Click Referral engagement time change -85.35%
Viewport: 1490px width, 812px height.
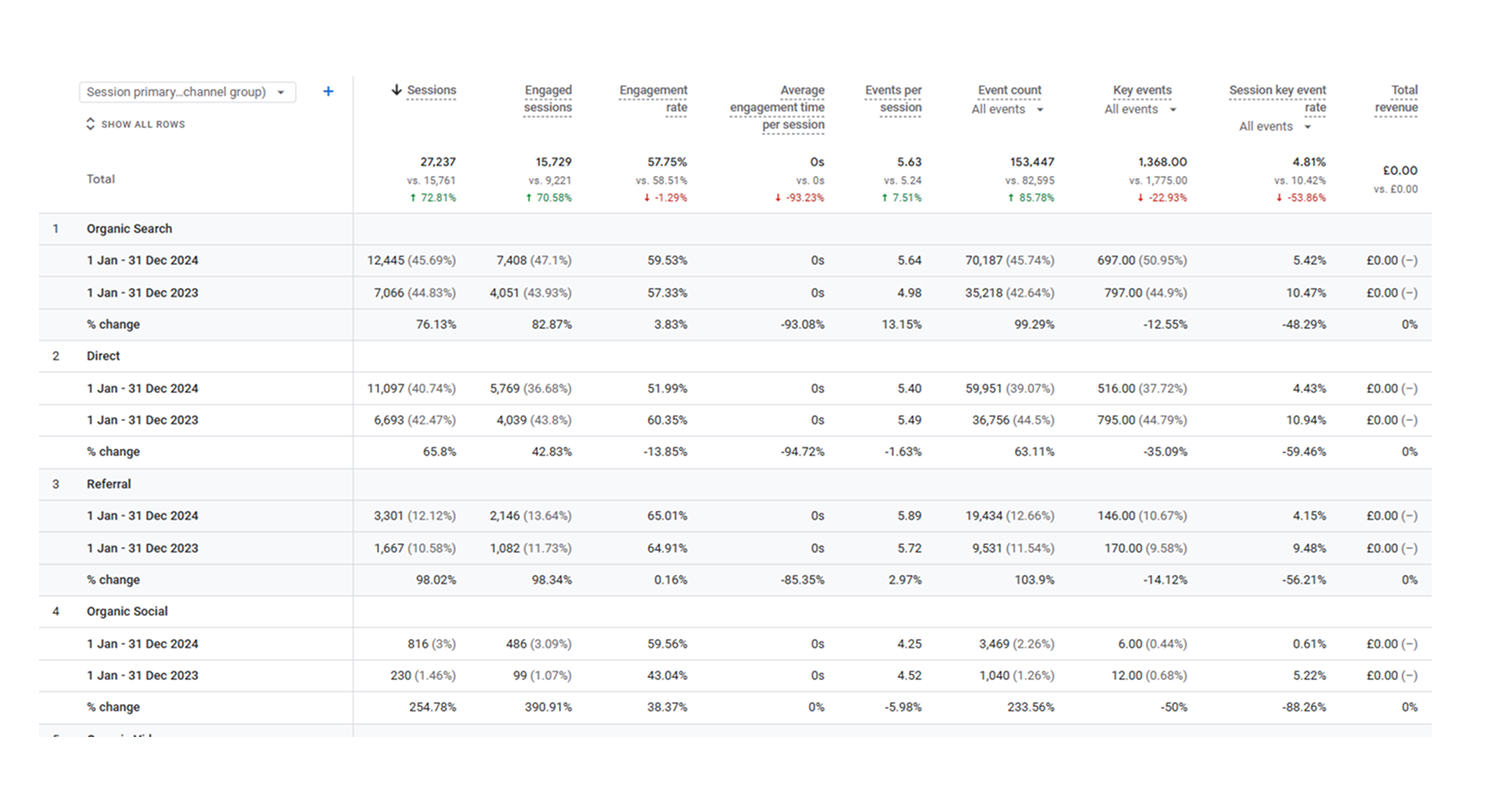[x=802, y=580]
